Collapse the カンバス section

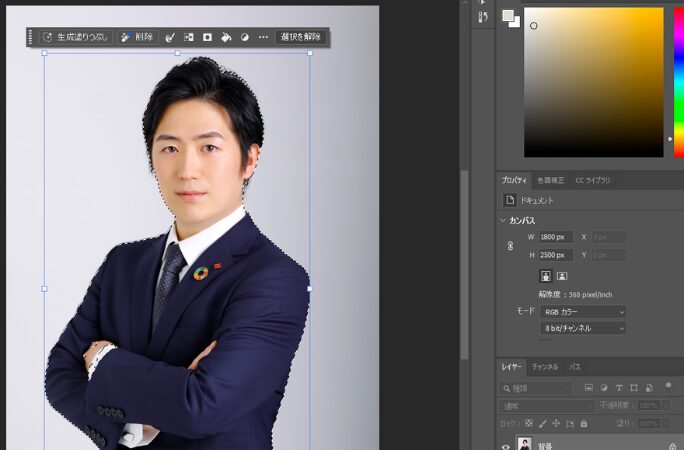(x=503, y=220)
